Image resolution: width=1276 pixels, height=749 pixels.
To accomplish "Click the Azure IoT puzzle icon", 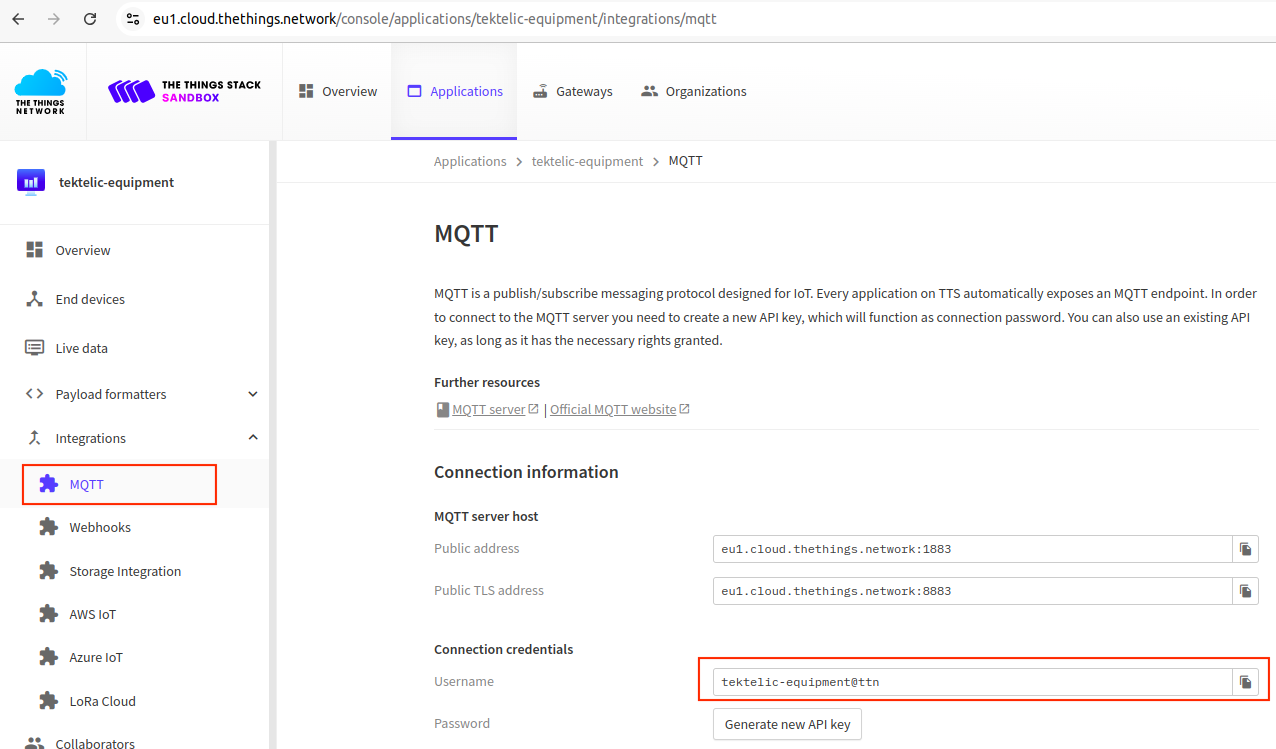I will [48, 657].
